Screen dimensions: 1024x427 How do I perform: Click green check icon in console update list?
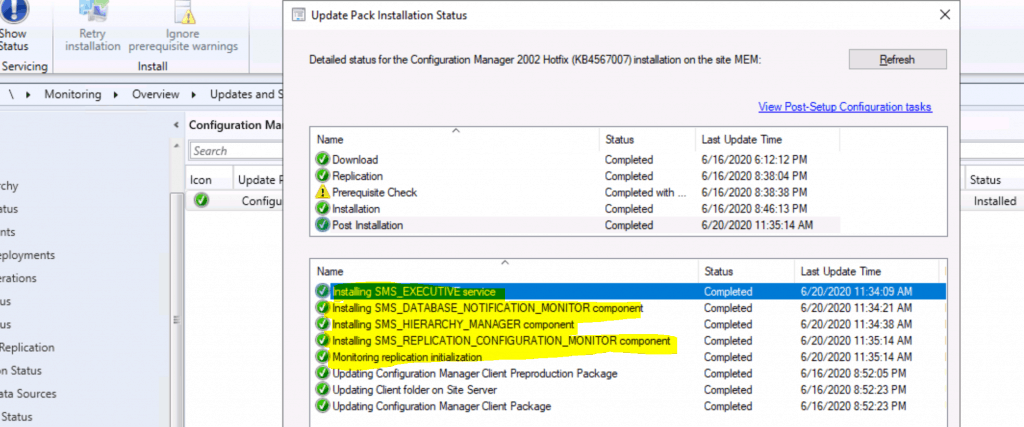(x=201, y=201)
